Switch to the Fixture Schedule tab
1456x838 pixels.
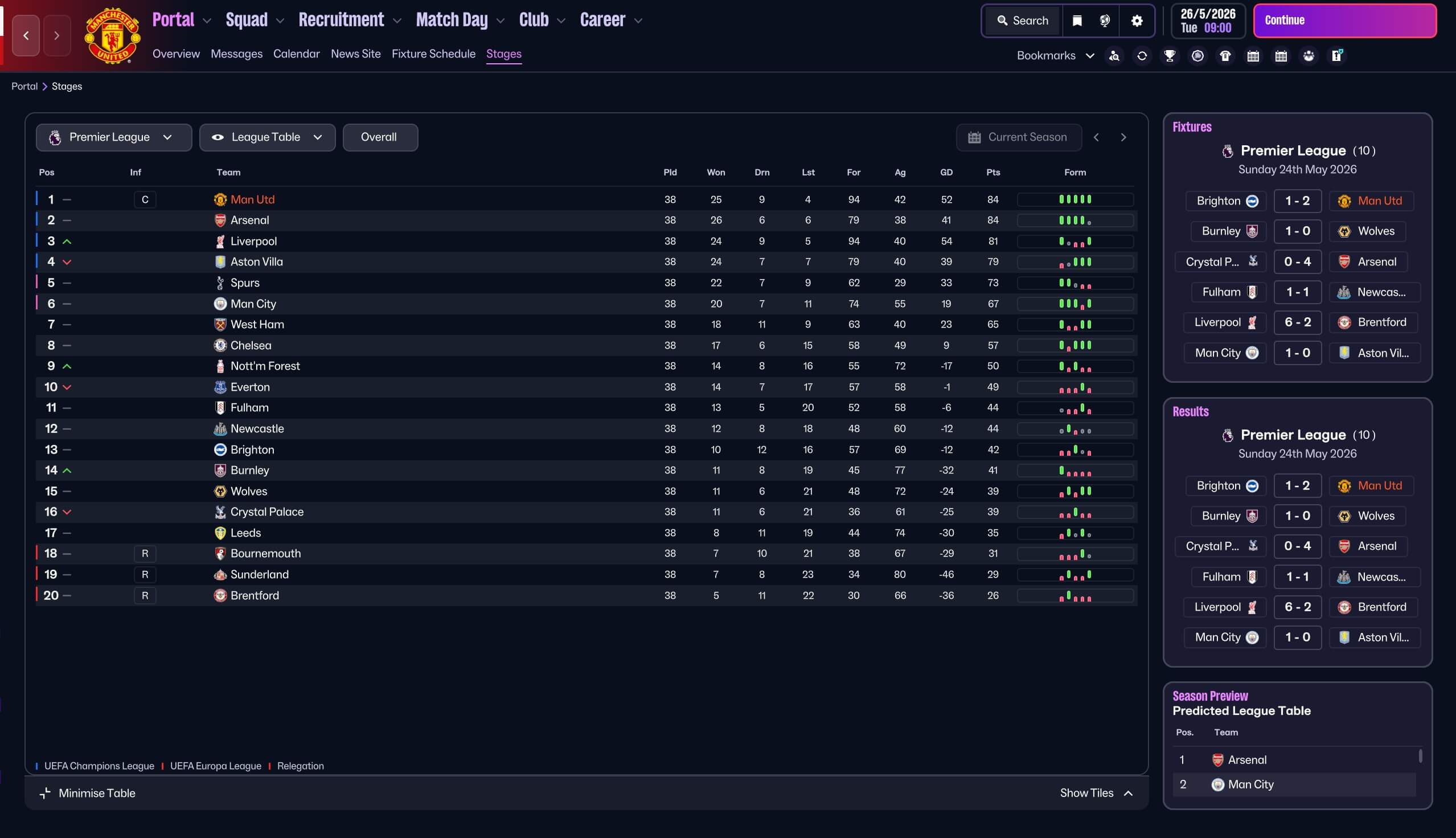pos(433,54)
